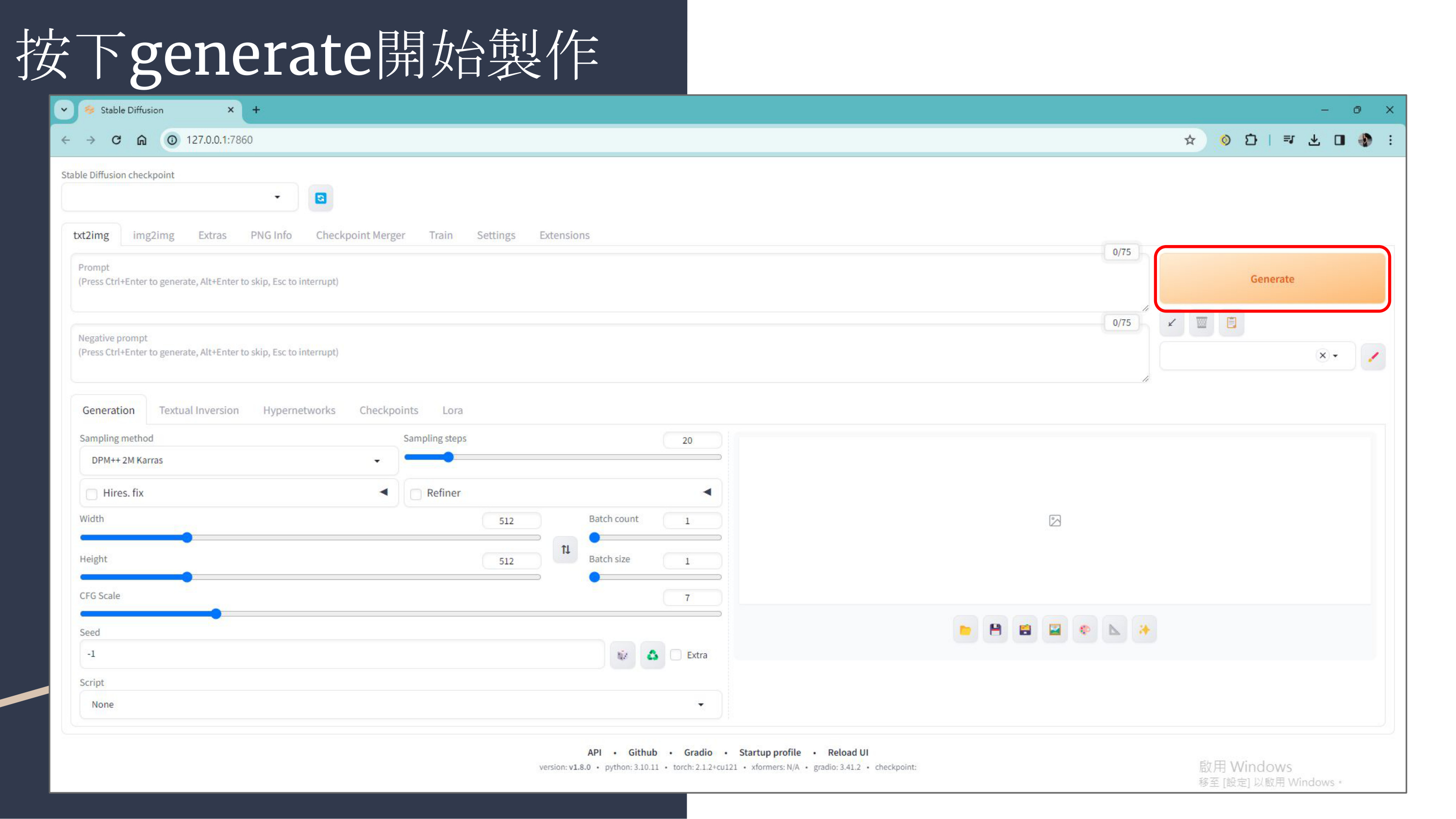Open the styles dropdown arrow
The image size is (1456, 819).
tap(1335, 356)
